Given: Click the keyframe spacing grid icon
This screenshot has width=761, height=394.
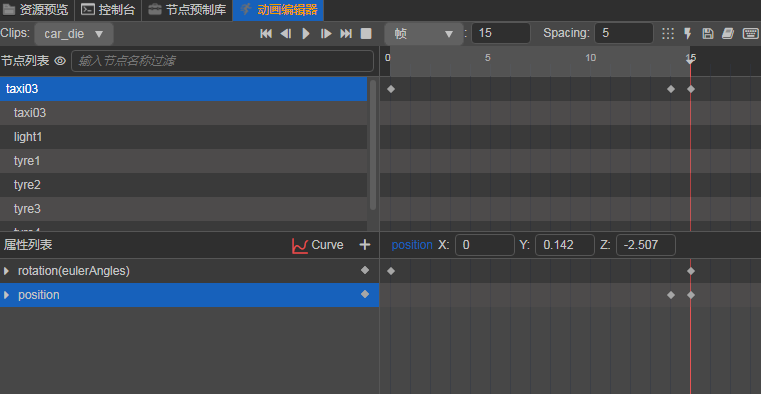Looking at the screenshot, I should (x=668, y=33).
